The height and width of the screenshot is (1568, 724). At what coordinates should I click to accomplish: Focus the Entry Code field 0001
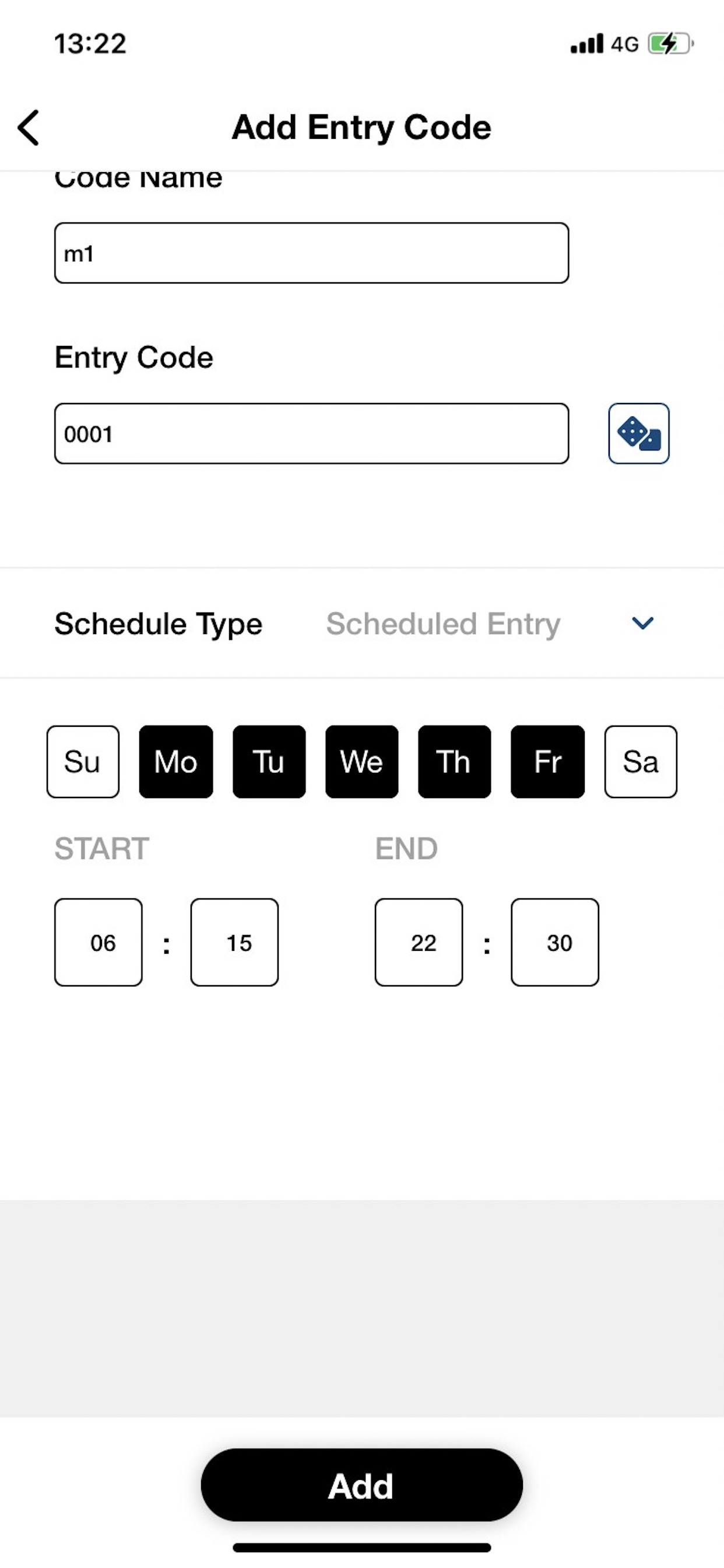(x=311, y=433)
